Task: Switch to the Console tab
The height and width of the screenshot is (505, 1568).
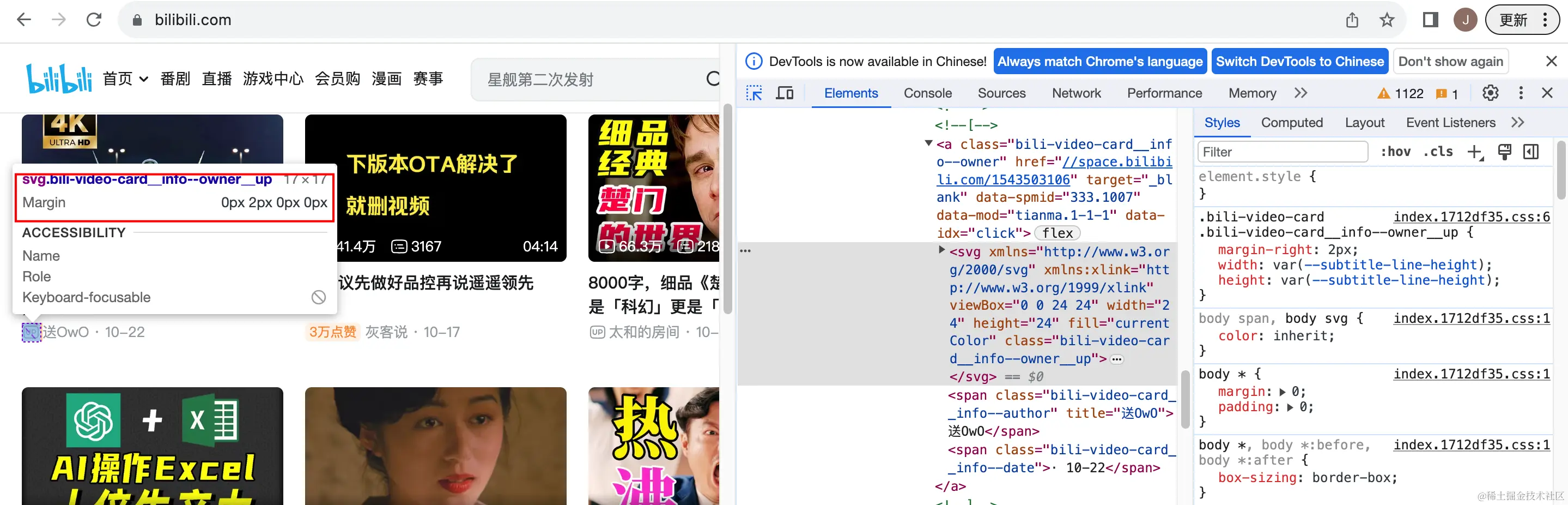Action: 928,93
